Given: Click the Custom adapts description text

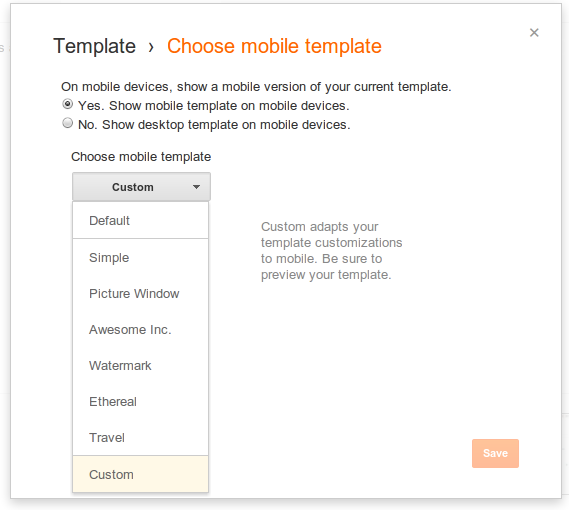Looking at the screenshot, I should tap(331, 250).
